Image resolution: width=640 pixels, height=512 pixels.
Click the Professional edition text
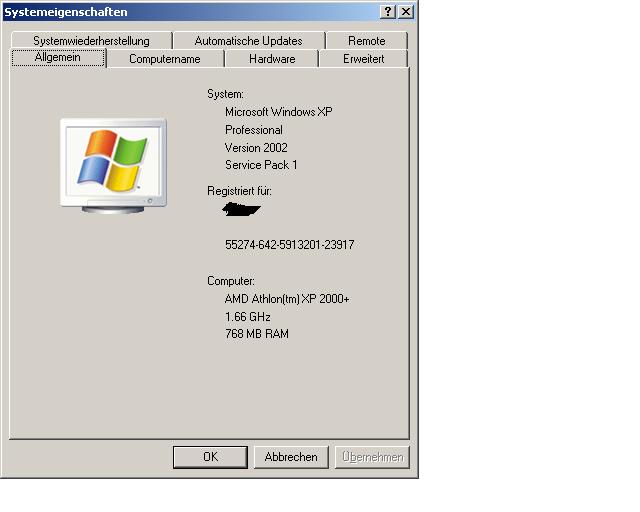(x=254, y=130)
